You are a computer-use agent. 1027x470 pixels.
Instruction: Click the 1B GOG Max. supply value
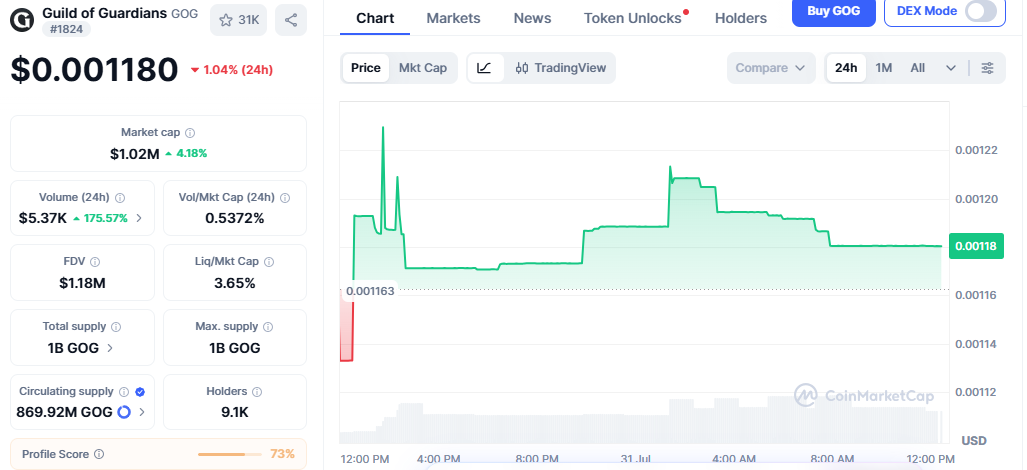[234, 348]
